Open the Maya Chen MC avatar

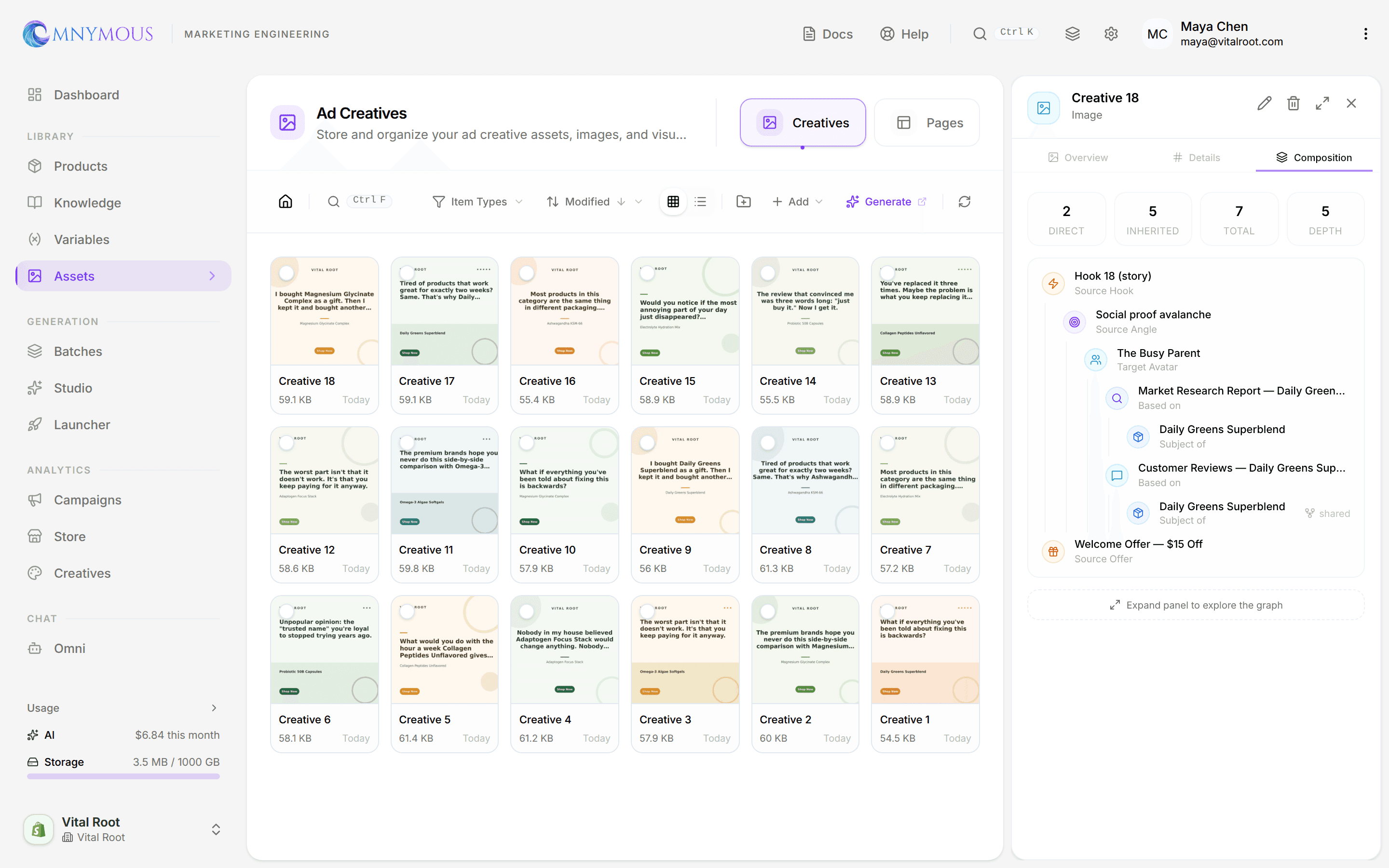click(1157, 34)
